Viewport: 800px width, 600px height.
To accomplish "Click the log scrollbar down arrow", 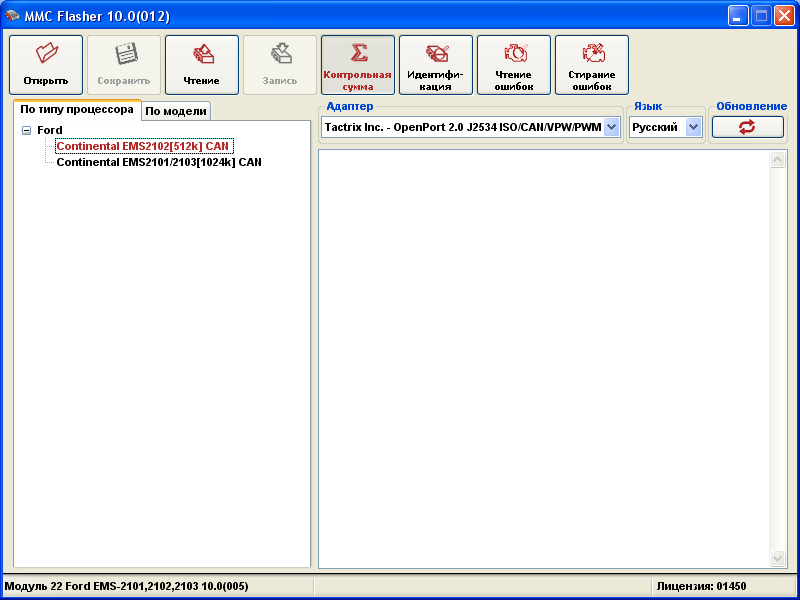I will pos(777,558).
